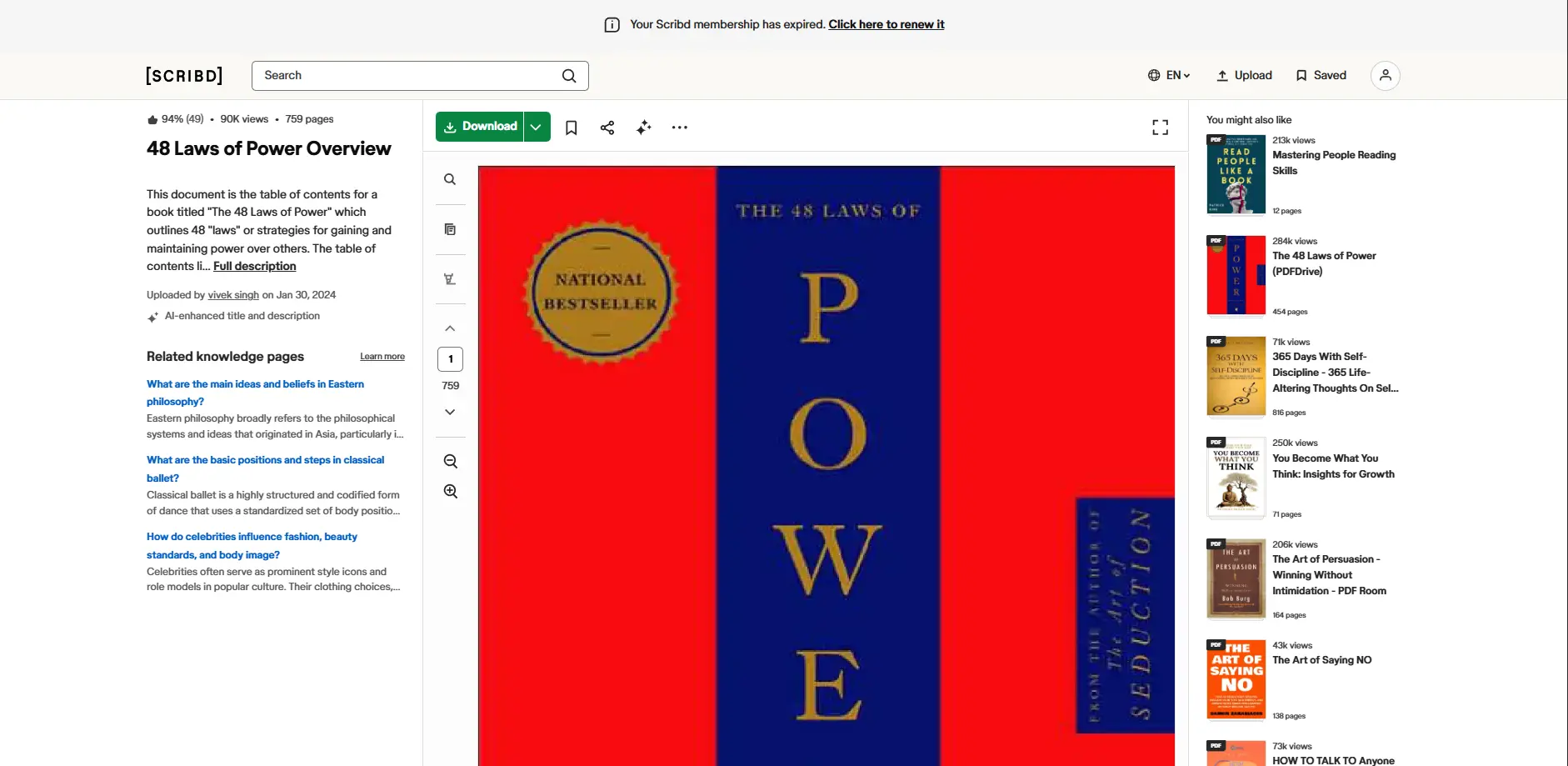Screen dimensions: 1568x766
Task: Open The 48 Laws of Power (PDFDrive) thumbnail
Action: coord(1236,276)
